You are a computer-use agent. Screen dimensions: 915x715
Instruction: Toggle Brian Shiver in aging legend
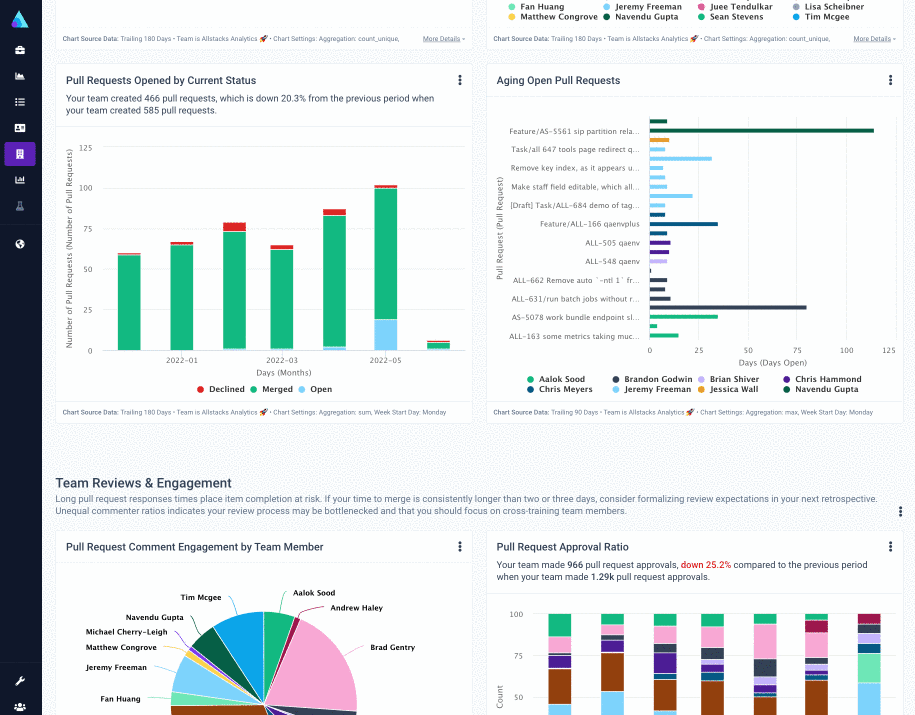[x=729, y=379]
